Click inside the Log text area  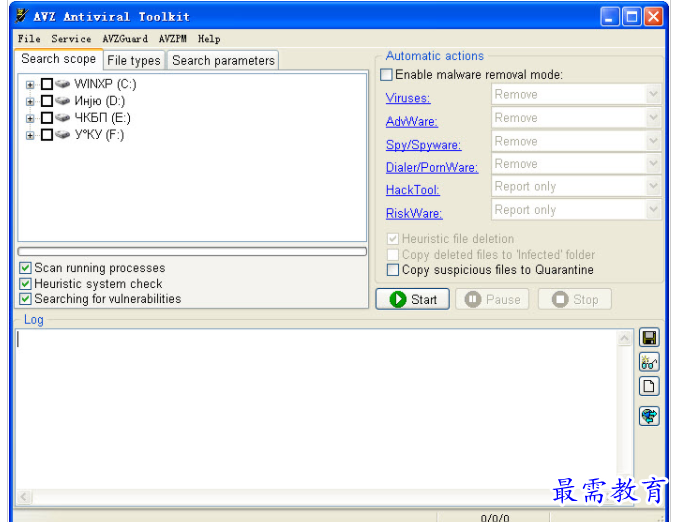point(316,408)
